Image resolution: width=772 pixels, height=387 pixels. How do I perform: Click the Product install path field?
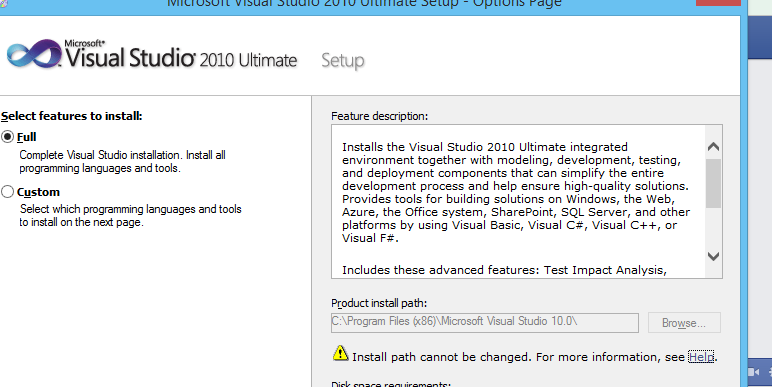pos(484,322)
